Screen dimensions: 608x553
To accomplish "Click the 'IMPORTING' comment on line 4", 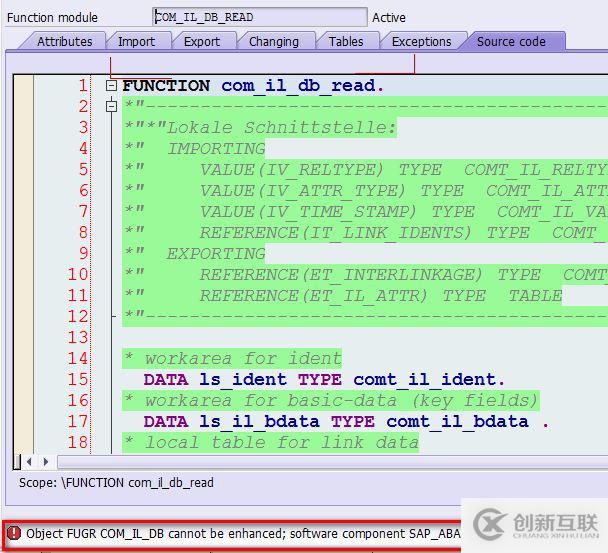I will (216, 149).
